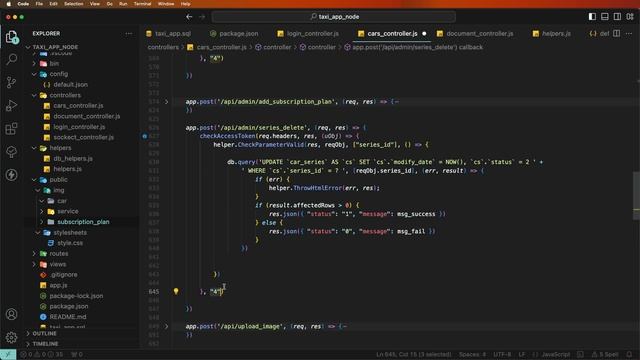Open default.json in Explorer
This screenshot has width=640, height=360.
click(71, 84)
